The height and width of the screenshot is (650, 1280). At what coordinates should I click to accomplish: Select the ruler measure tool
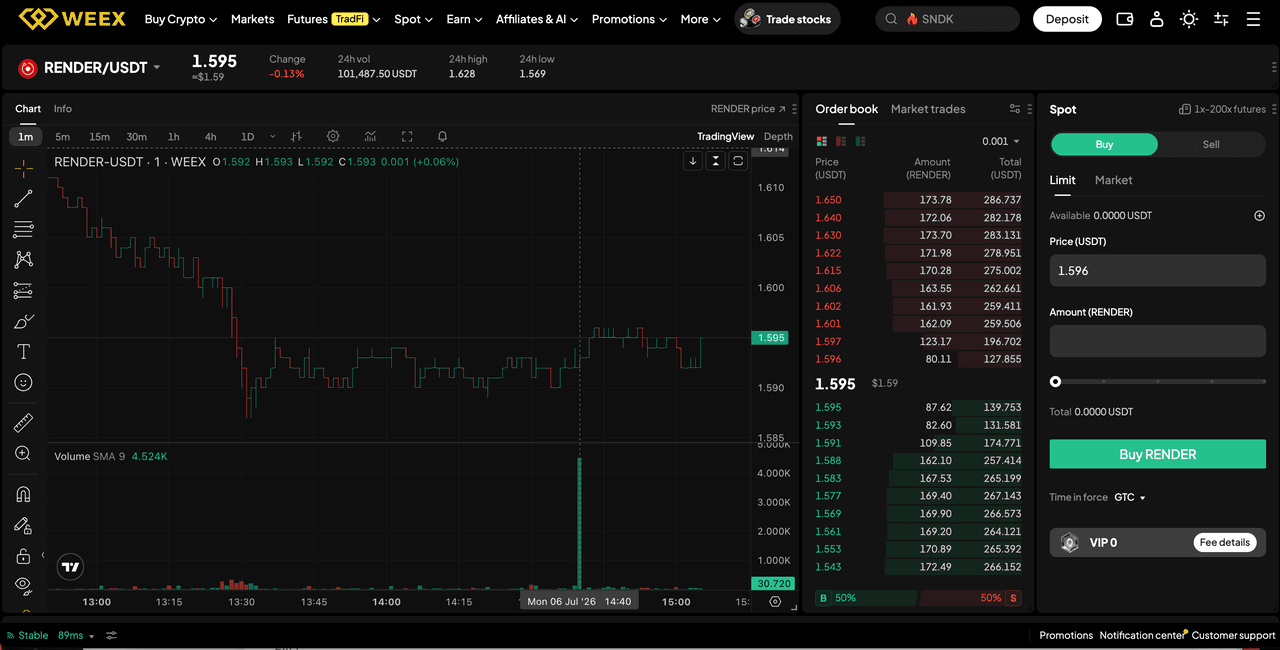(x=23, y=423)
